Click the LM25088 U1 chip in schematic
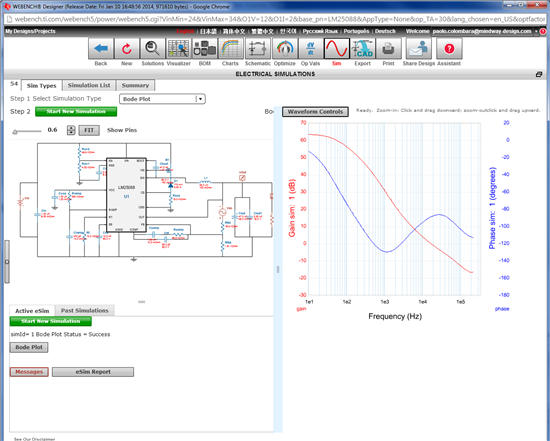The width and height of the screenshot is (550, 441). click(126, 195)
